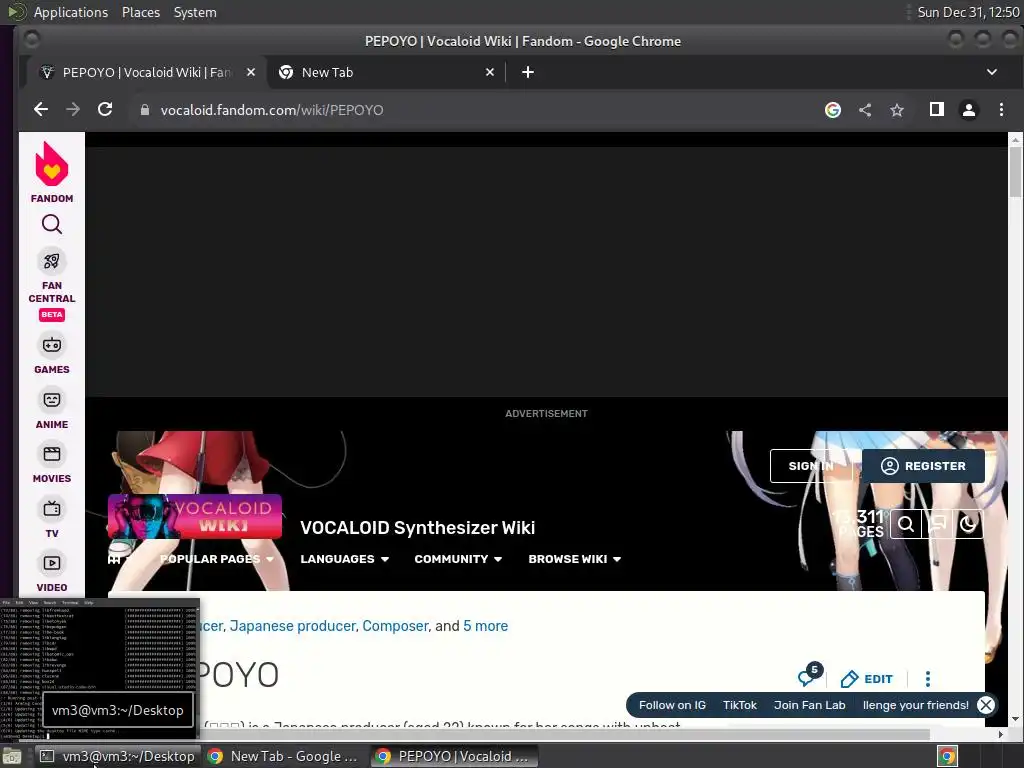Open Chrome three-dot menu
Screen dimensions: 1024x768
1001,110
